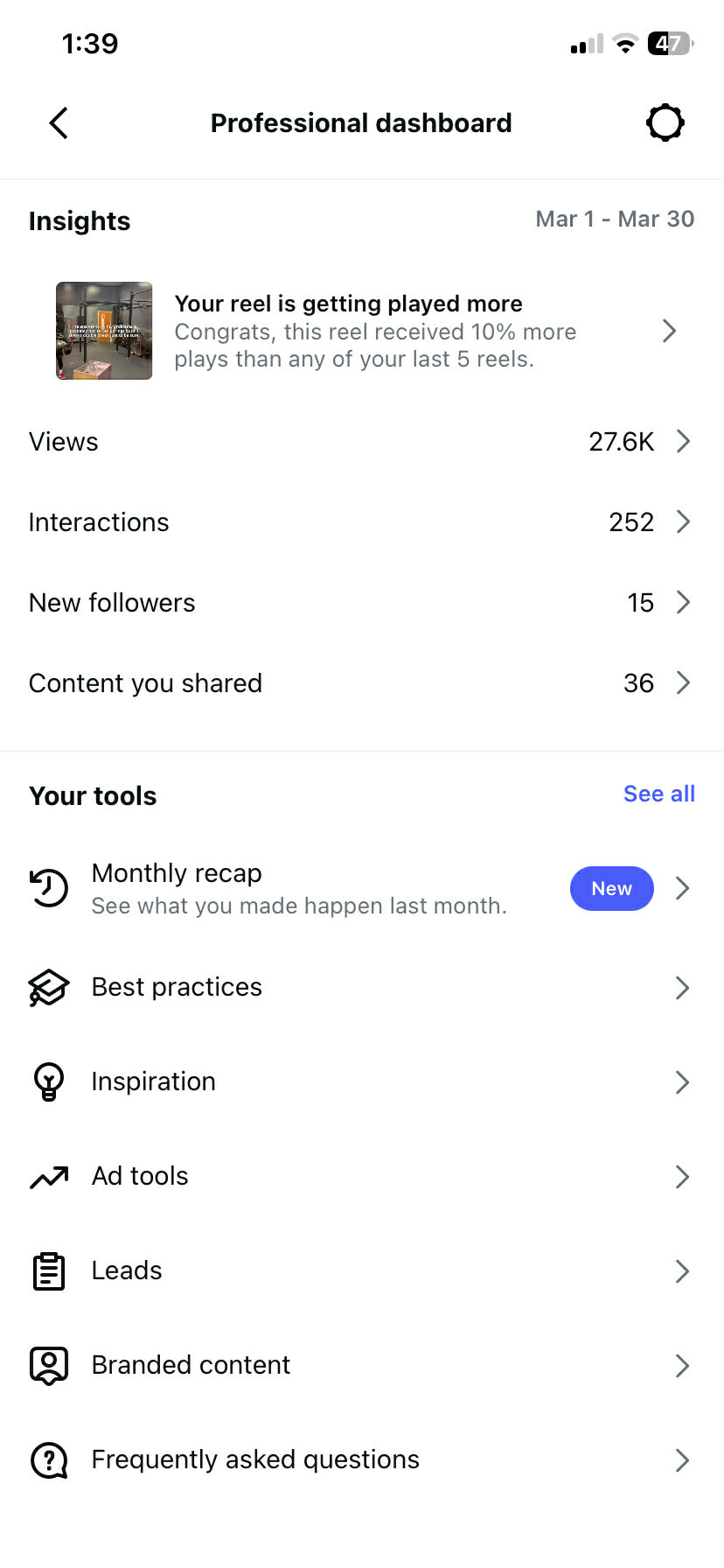Tap the back arrow icon
The height and width of the screenshot is (1568, 724).
pos(59,123)
